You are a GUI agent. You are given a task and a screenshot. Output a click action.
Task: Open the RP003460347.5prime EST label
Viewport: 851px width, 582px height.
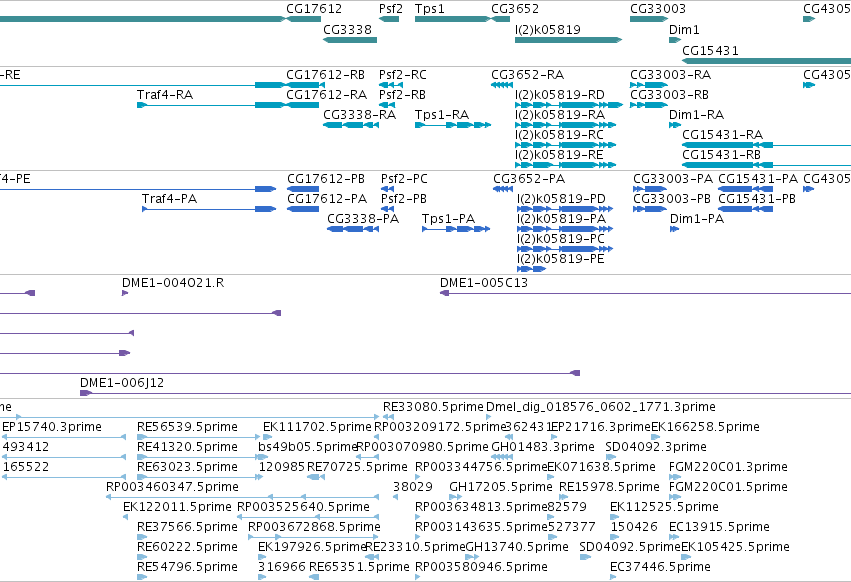point(172,487)
